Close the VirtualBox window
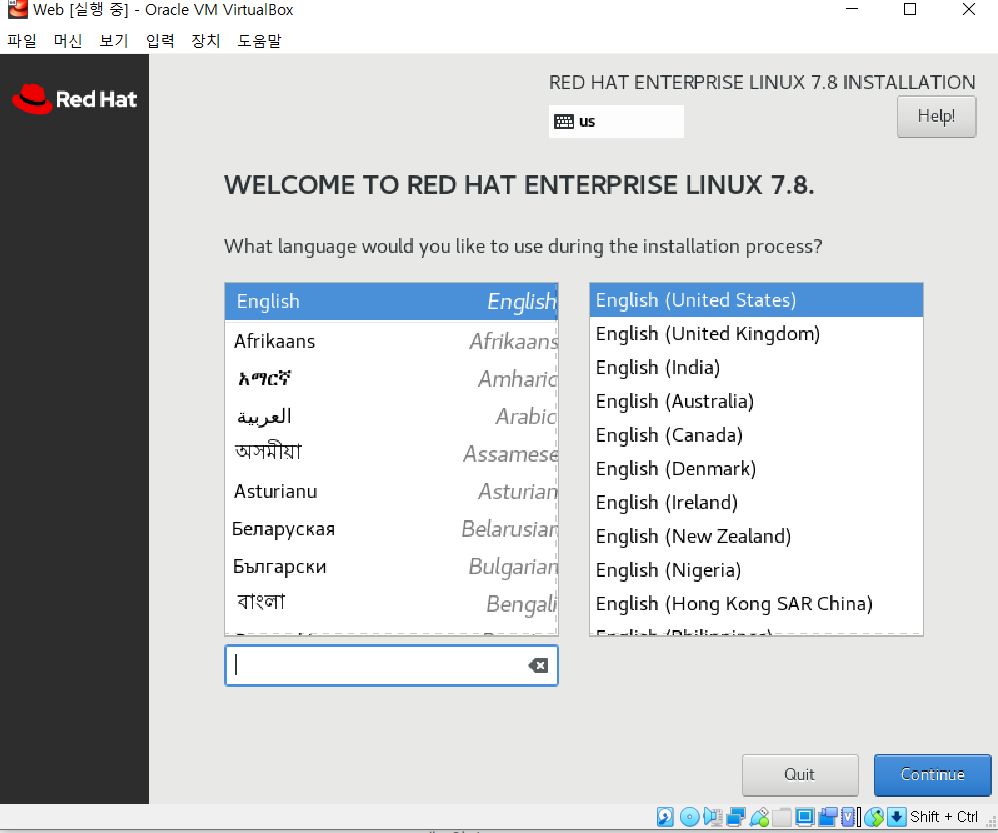998x833 pixels. click(969, 10)
